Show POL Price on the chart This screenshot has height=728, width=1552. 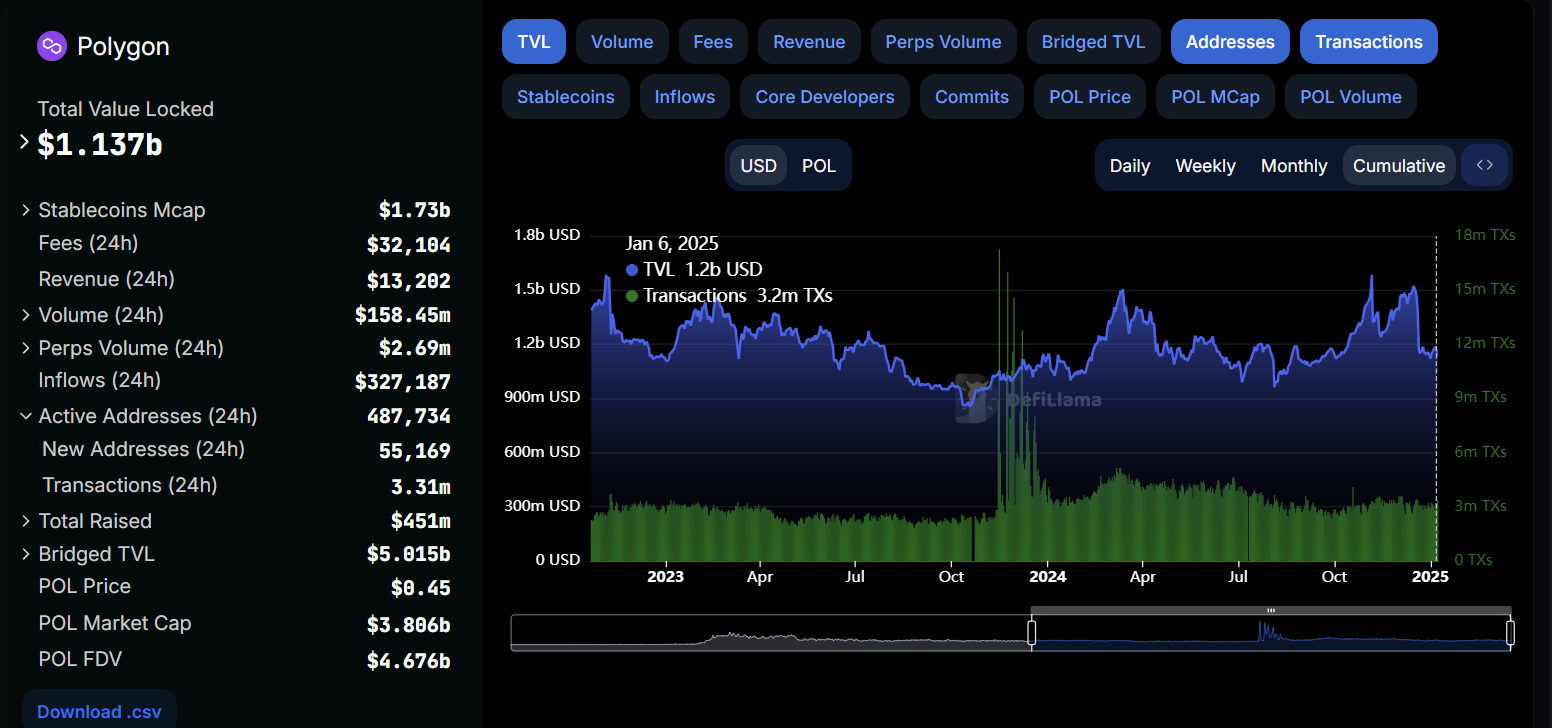coord(1089,97)
